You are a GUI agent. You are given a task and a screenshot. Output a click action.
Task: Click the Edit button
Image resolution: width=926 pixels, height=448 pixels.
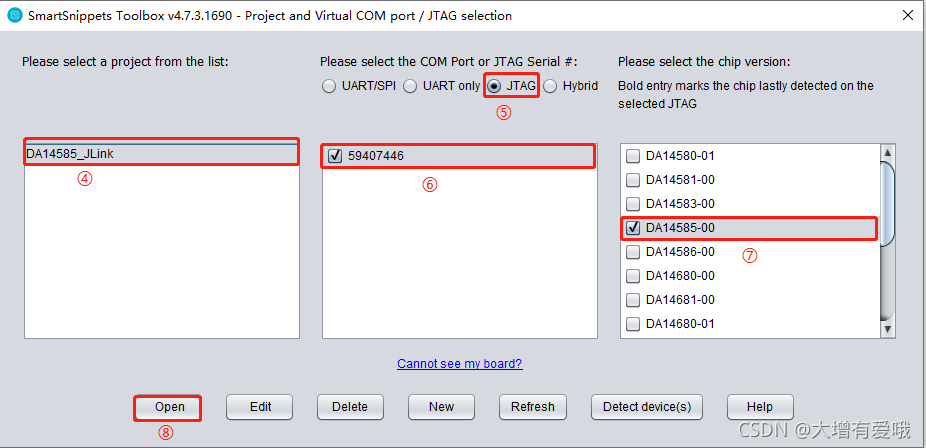260,407
